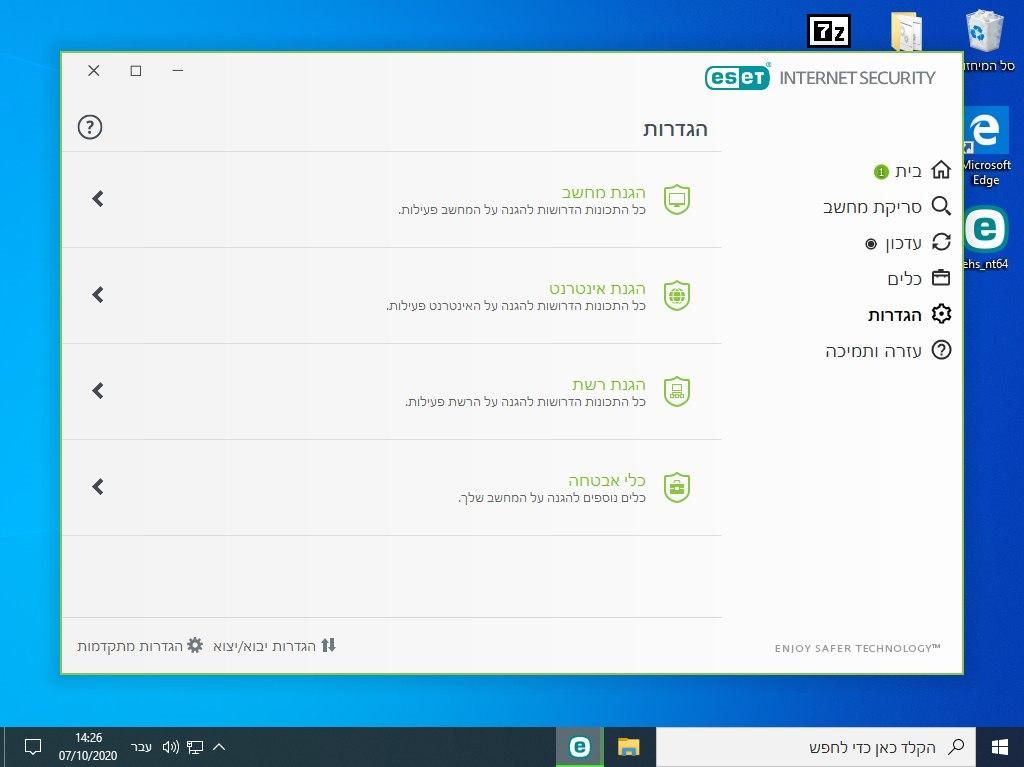Open the עדכון update page
1024x767 pixels.
(903, 243)
